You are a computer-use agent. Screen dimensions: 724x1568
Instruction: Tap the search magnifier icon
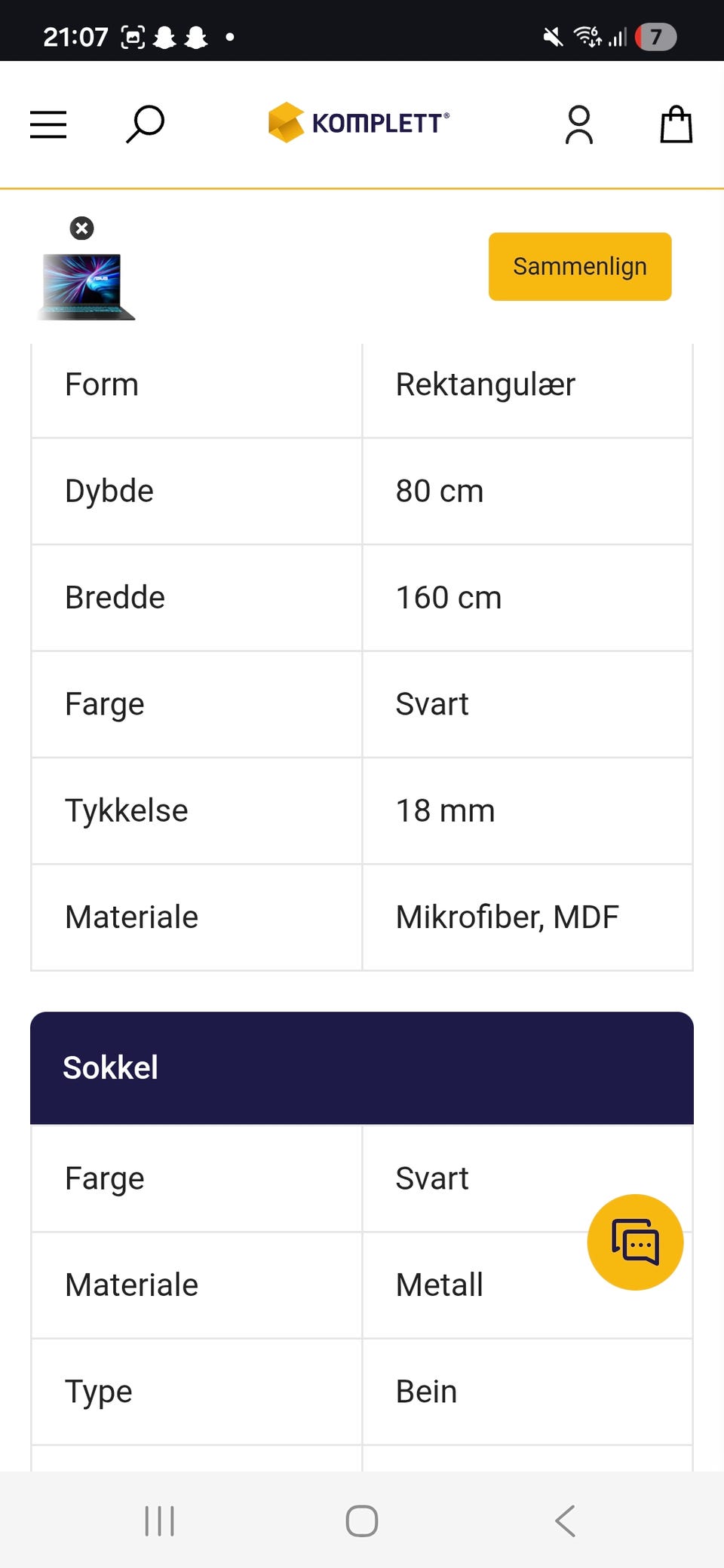pos(145,124)
